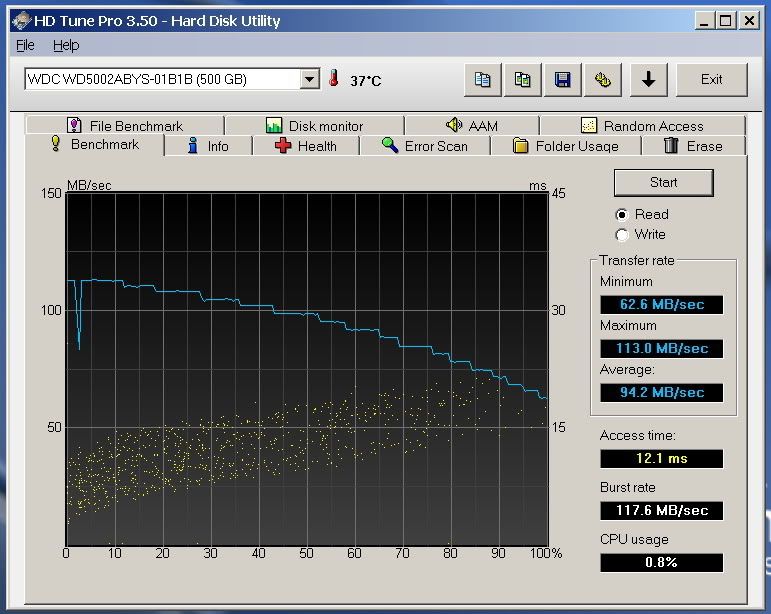Open the options wrench icon
This screenshot has height=614, width=771.
pos(602,80)
